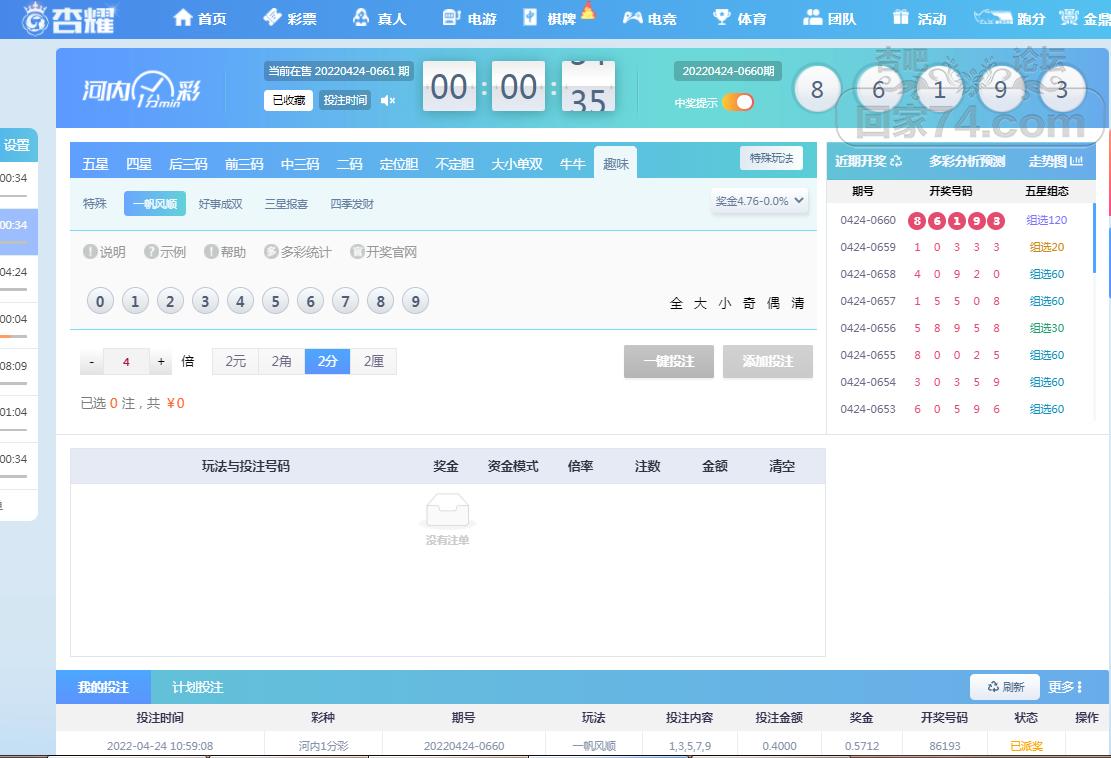1111x758 pixels.
Task: Click the 设置 sidebar tab
Action: (x=17, y=145)
